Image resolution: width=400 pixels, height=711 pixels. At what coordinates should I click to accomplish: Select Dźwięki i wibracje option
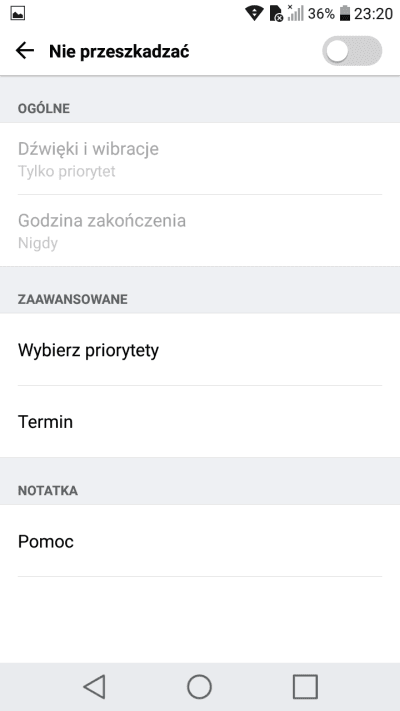coord(200,159)
